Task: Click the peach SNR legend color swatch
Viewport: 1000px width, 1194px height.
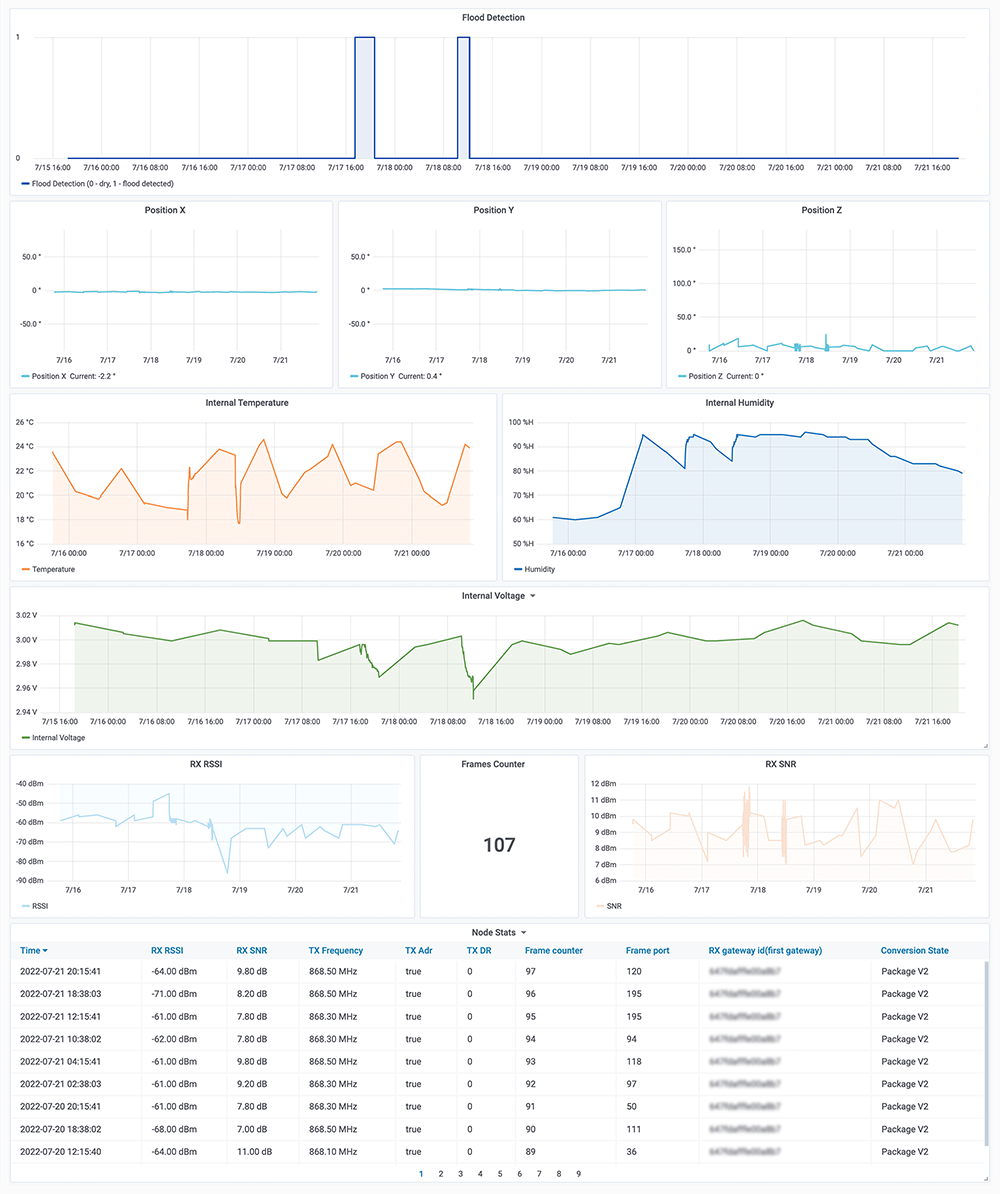Action: click(600, 906)
